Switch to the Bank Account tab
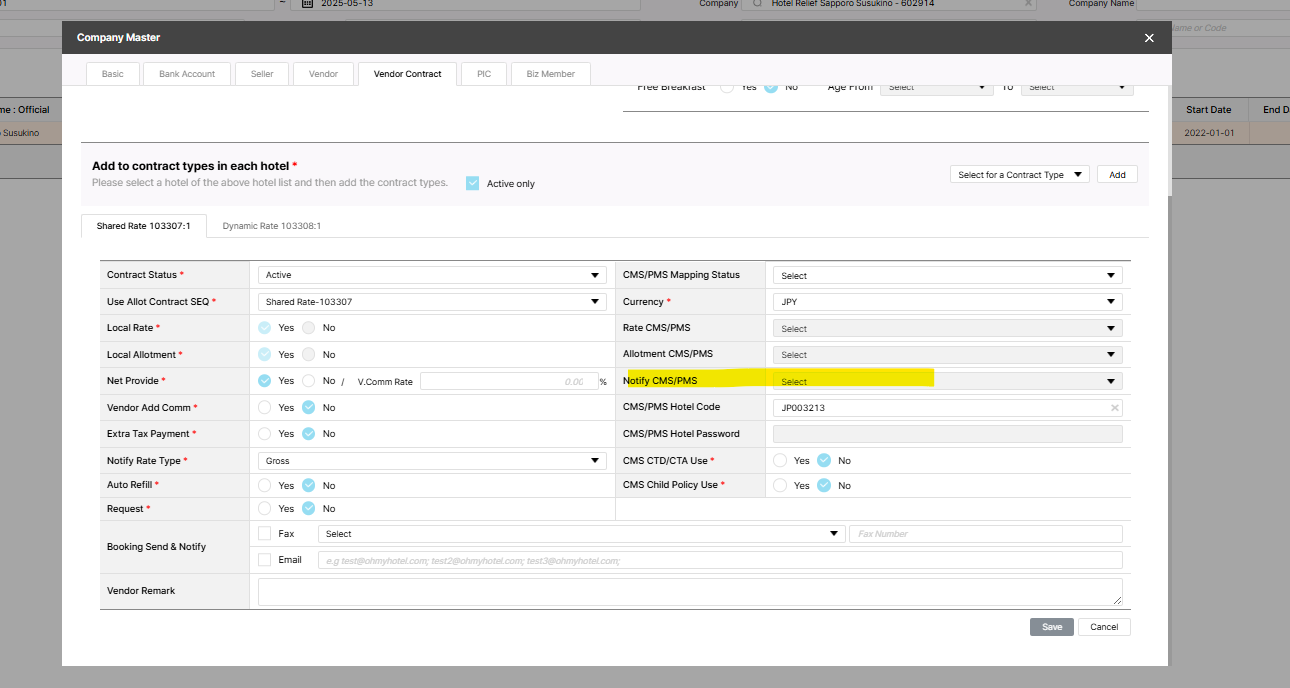Screen dimensions: 1290x688 point(187,74)
